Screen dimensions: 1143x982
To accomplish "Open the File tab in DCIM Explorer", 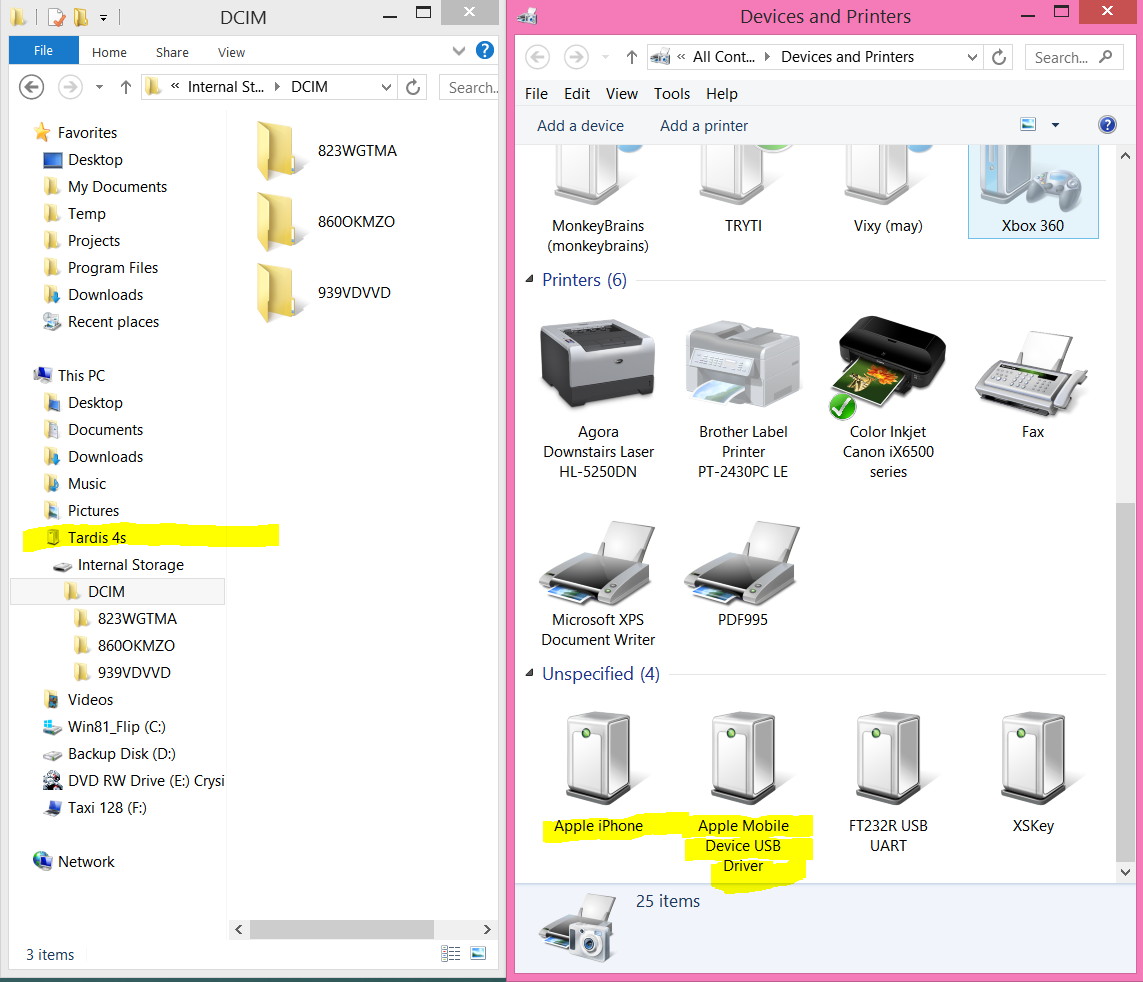I will pyautogui.click(x=43, y=51).
